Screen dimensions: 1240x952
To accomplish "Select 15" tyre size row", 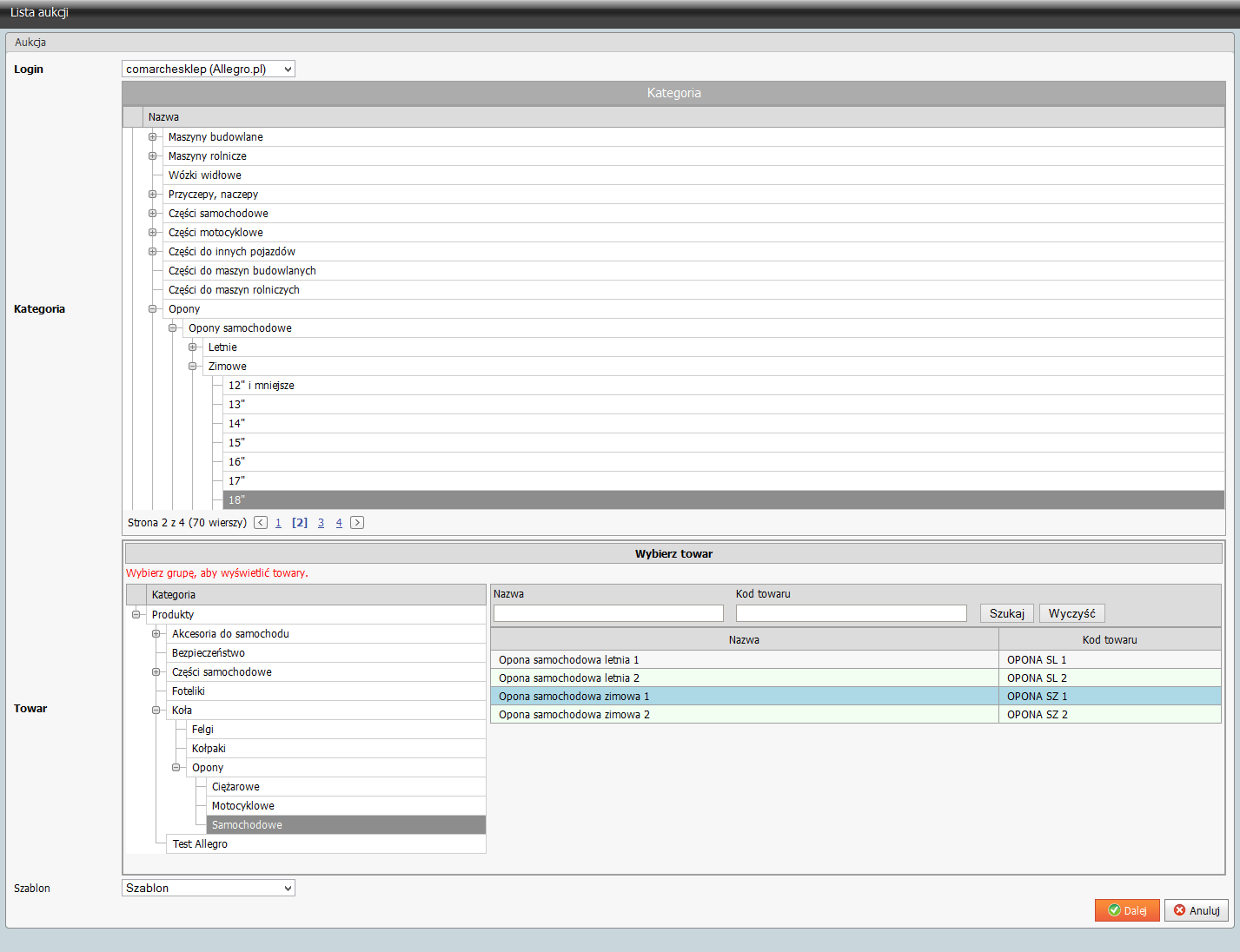I will [x=724, y=442].
